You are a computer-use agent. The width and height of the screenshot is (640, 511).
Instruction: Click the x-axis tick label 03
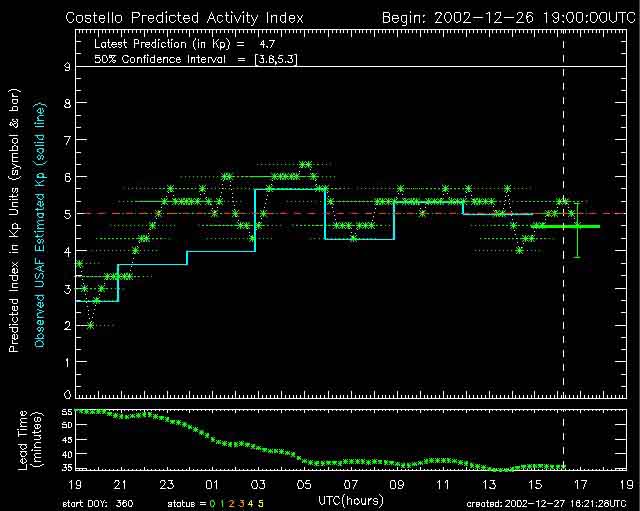[x=257, y=483]
